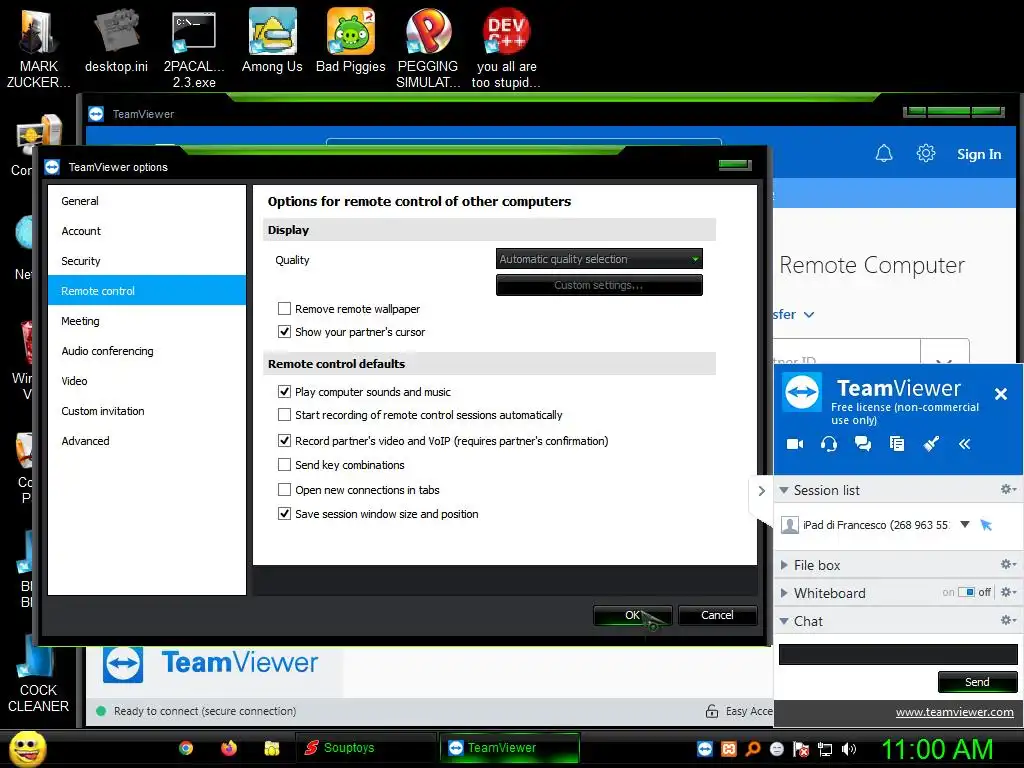This screenshot has width=1024, height=768.
Task: Click the headset audio icon in session panel
Action: (x=829, y=444)
